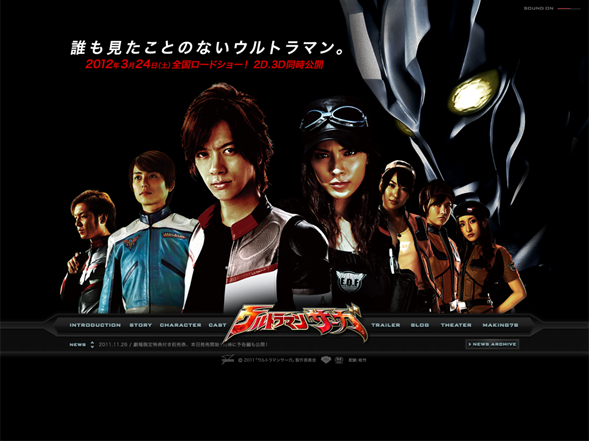Open the CAST section
This screenshot has width=590, height=442.
tap(217, 325)
